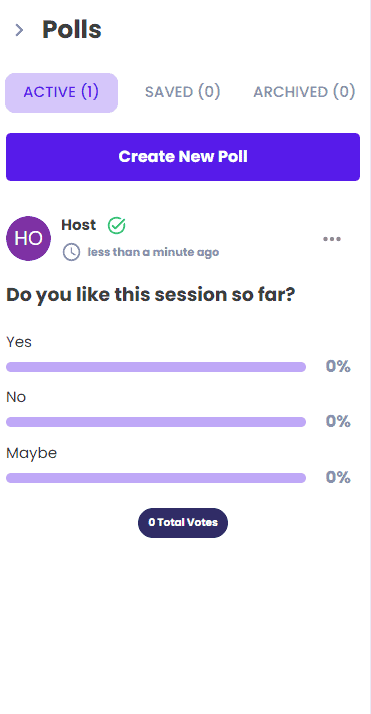Screen dimensions: 371x714
Task: Select the Yes poll option
Action: coord(19,342)
